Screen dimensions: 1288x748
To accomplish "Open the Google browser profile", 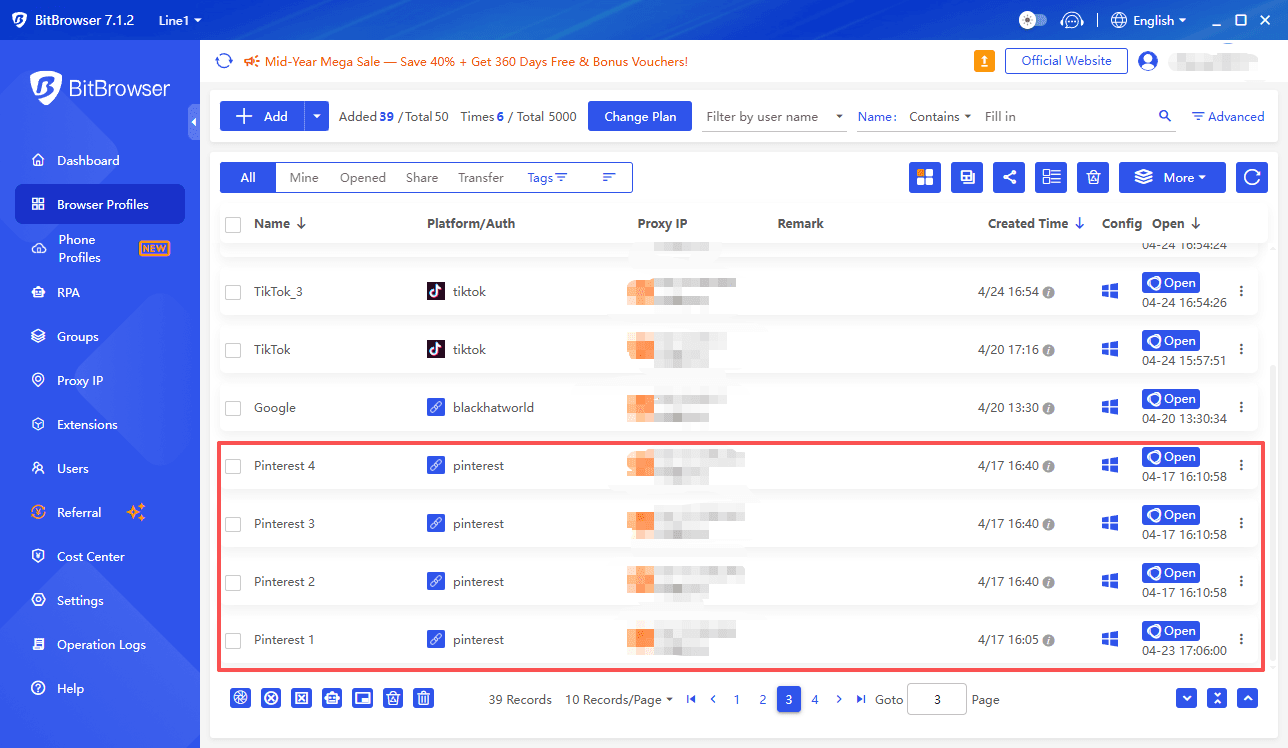I will [1171, 399].
